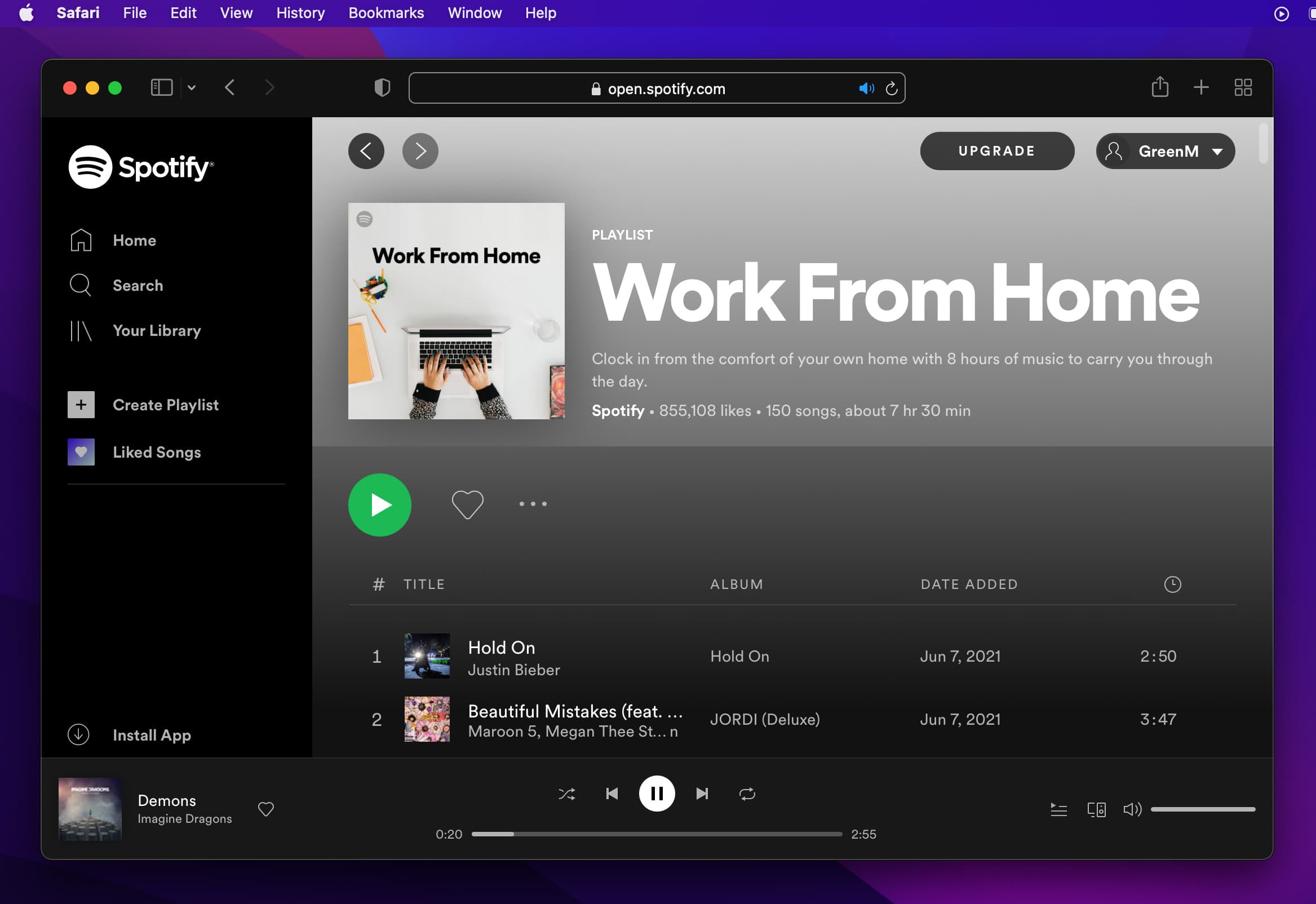Open Your Library
1316x904 pixels.
(156, 331)
